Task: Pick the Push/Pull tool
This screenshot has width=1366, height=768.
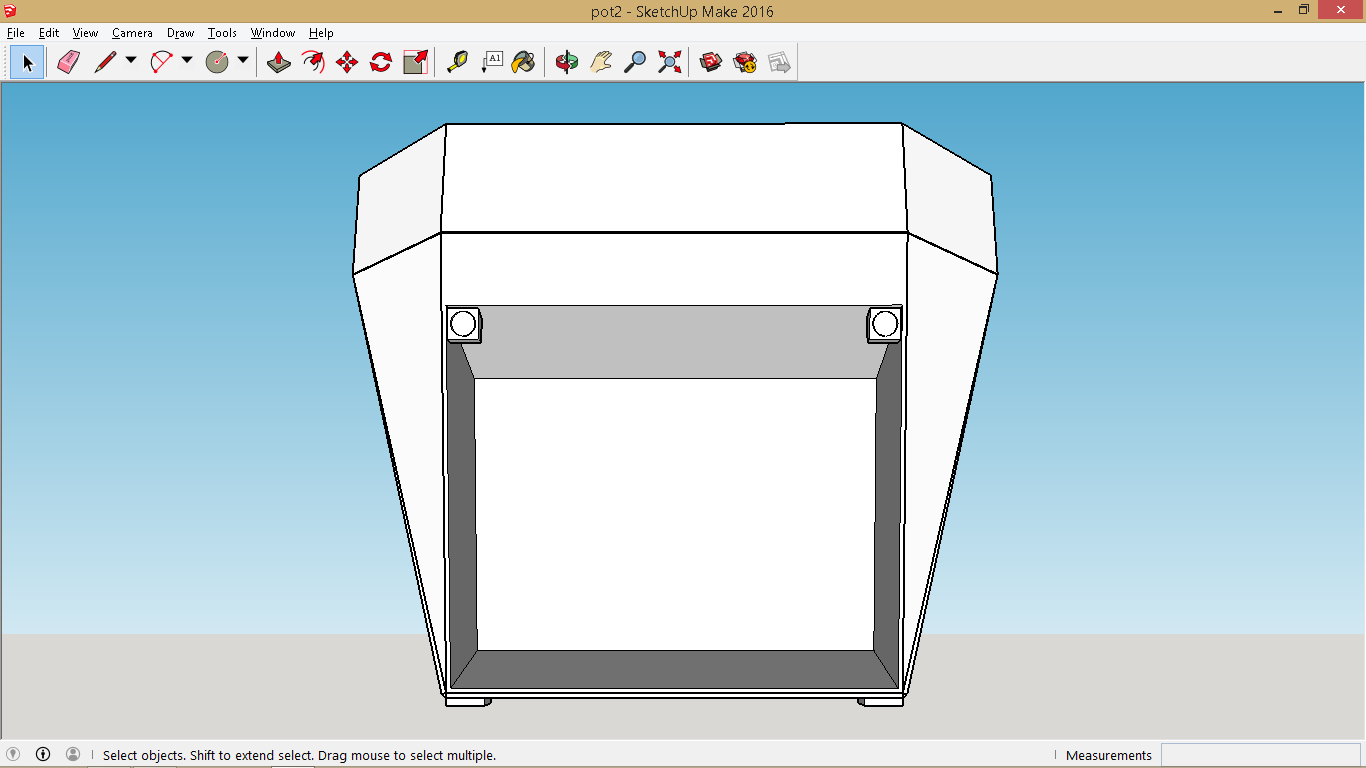Action: [279, 62]
